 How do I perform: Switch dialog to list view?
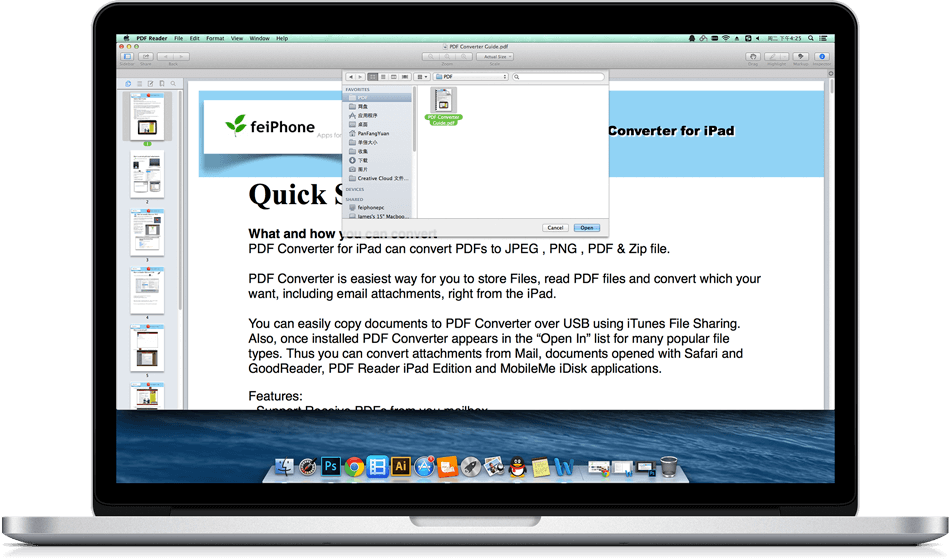(x=384, y=77)
